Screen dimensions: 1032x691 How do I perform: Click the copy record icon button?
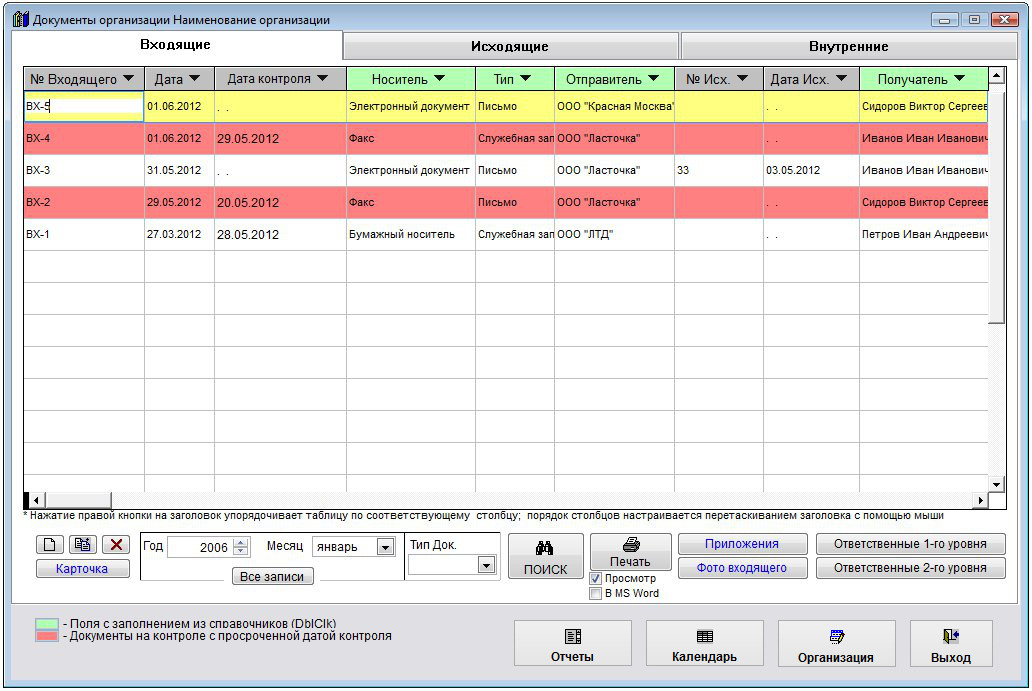83,545
